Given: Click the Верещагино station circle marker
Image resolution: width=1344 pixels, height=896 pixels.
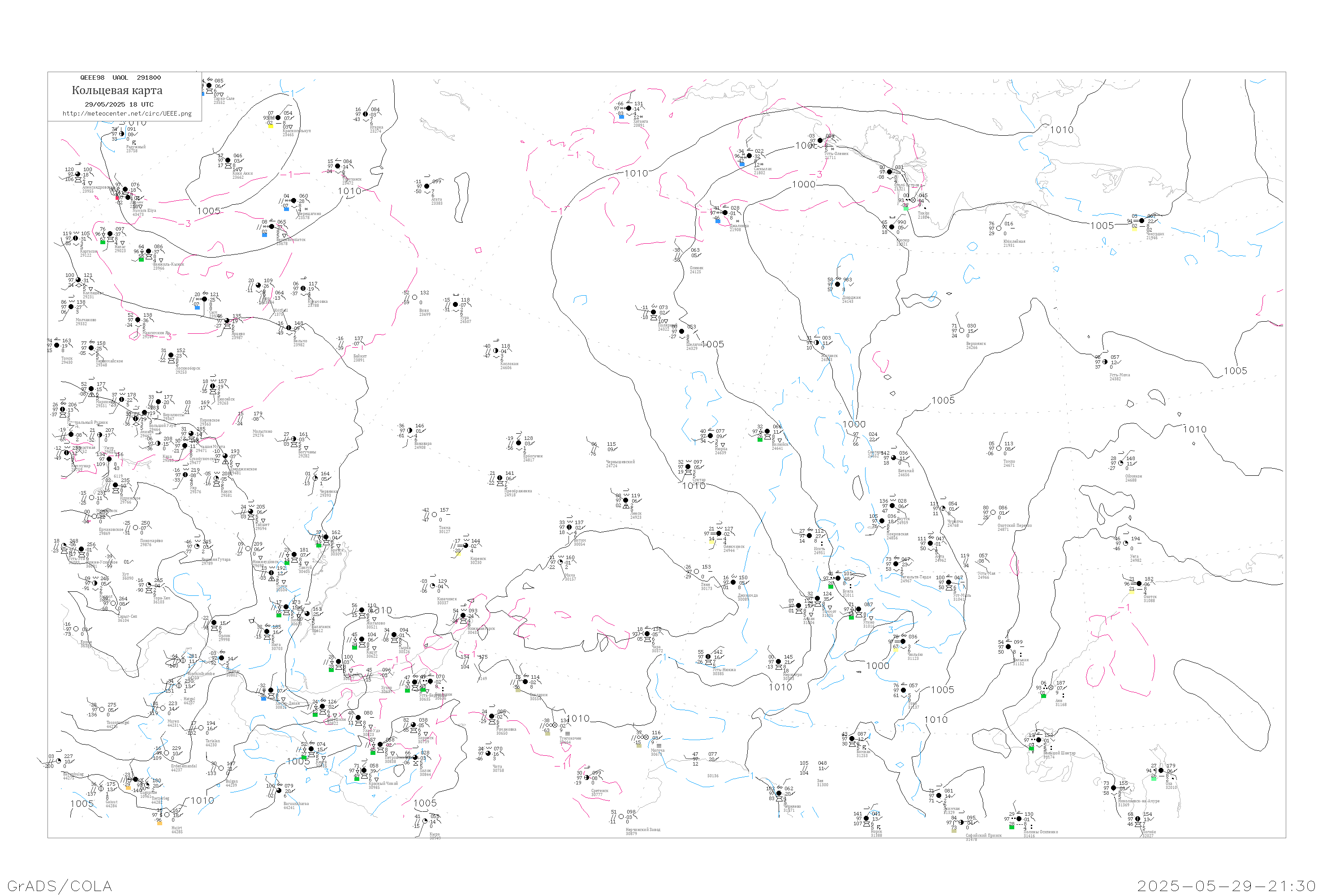Looking at the screenshot, I should point(294,201).
